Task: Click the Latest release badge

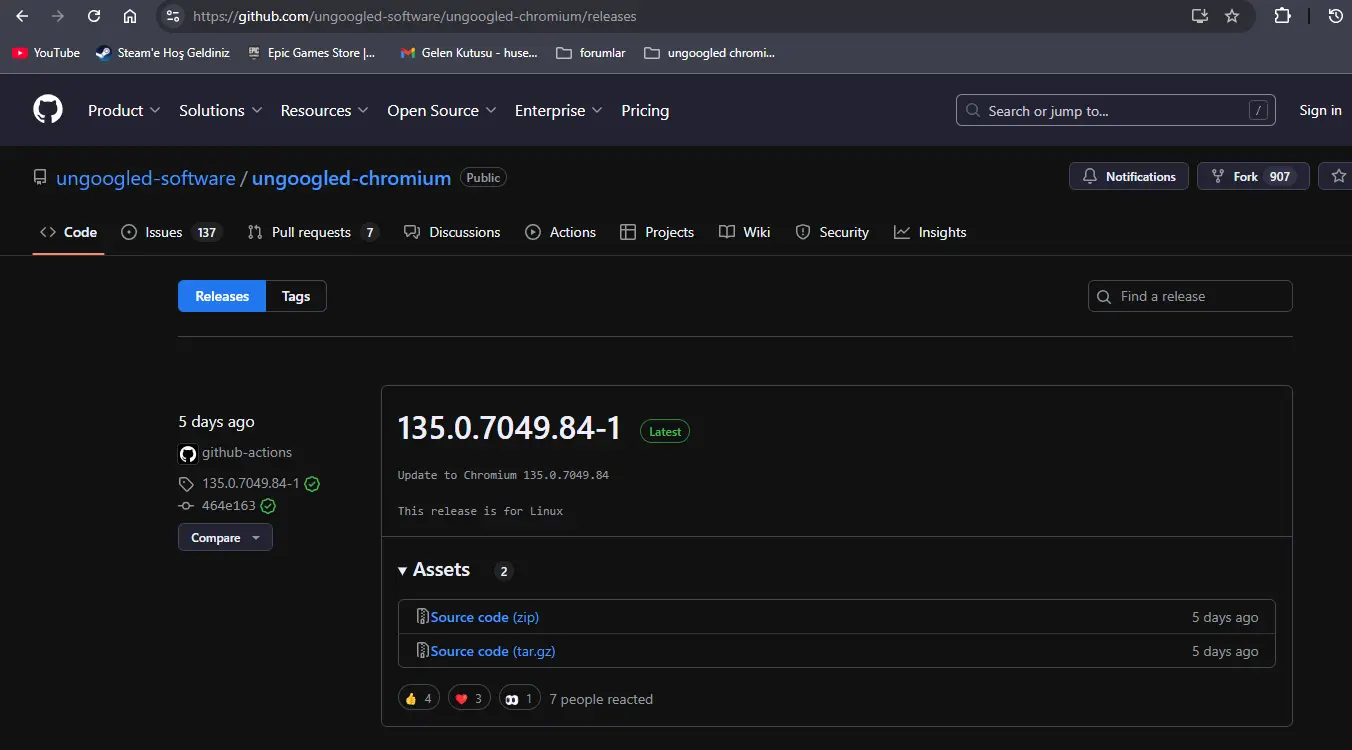Action: 665,432
